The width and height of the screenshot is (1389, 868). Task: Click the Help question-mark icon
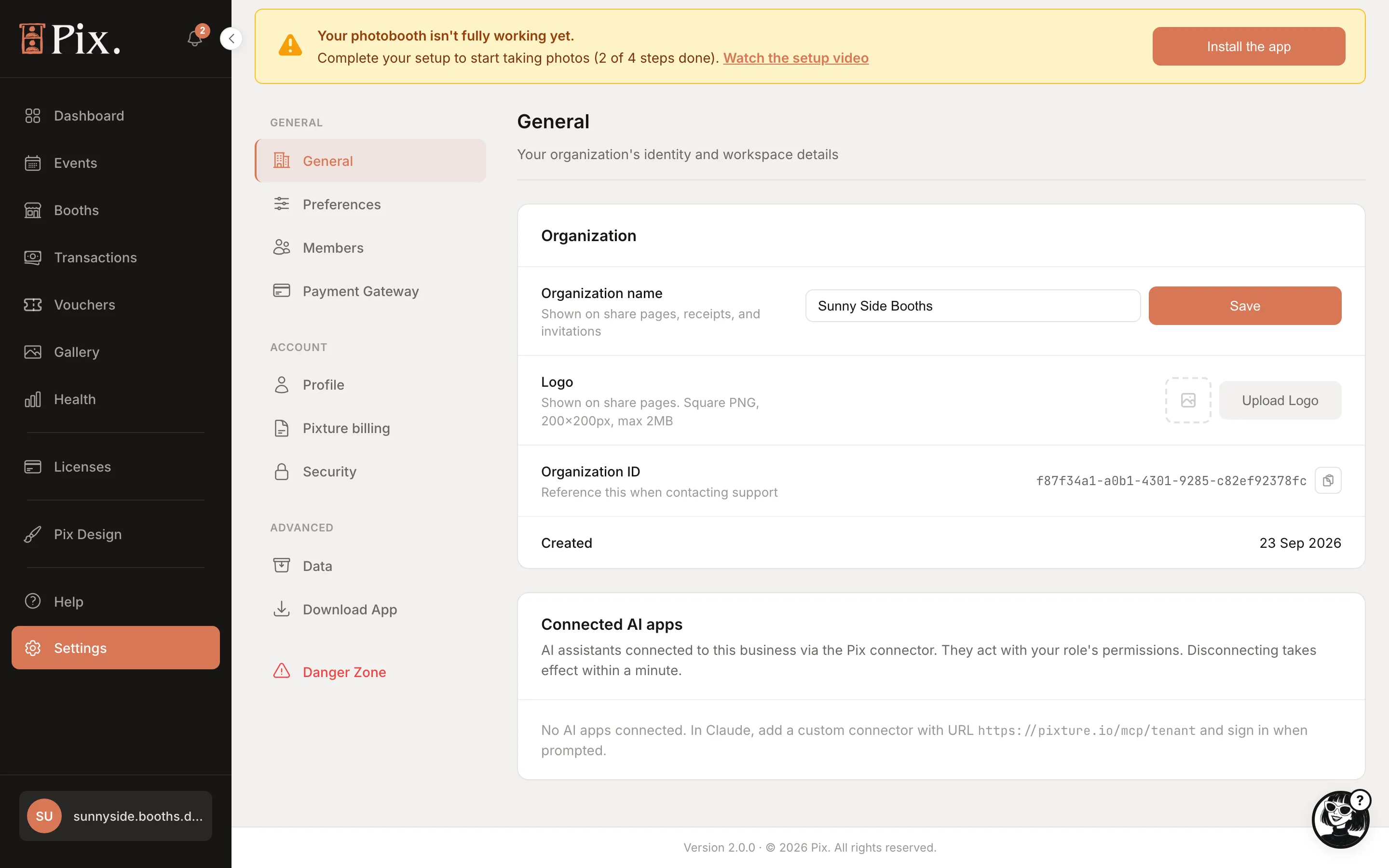[33, 601]
